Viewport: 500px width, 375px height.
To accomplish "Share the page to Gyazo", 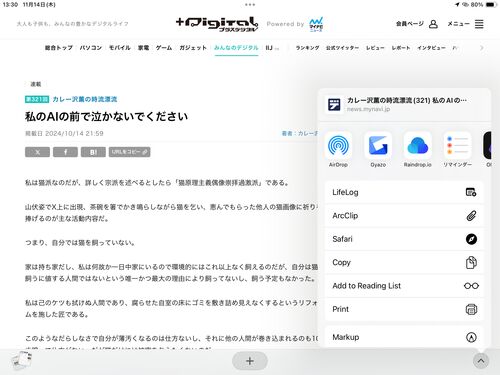I will click(378, 146).
